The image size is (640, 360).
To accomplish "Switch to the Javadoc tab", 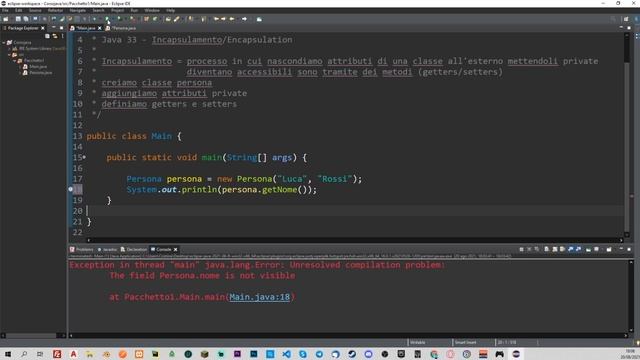I will [x=107, y=249].
